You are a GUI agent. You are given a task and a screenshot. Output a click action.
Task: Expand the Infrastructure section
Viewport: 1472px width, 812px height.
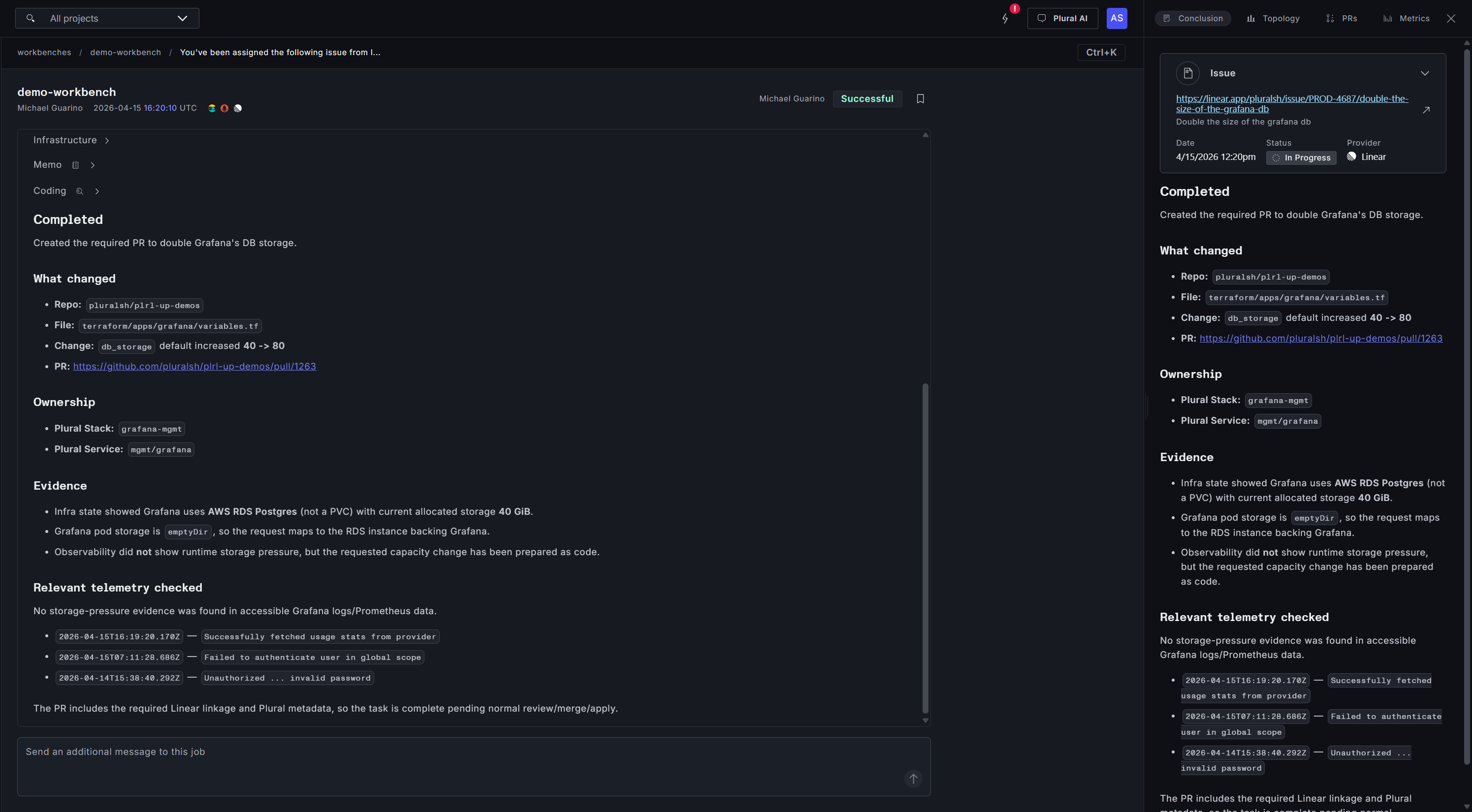107,140
